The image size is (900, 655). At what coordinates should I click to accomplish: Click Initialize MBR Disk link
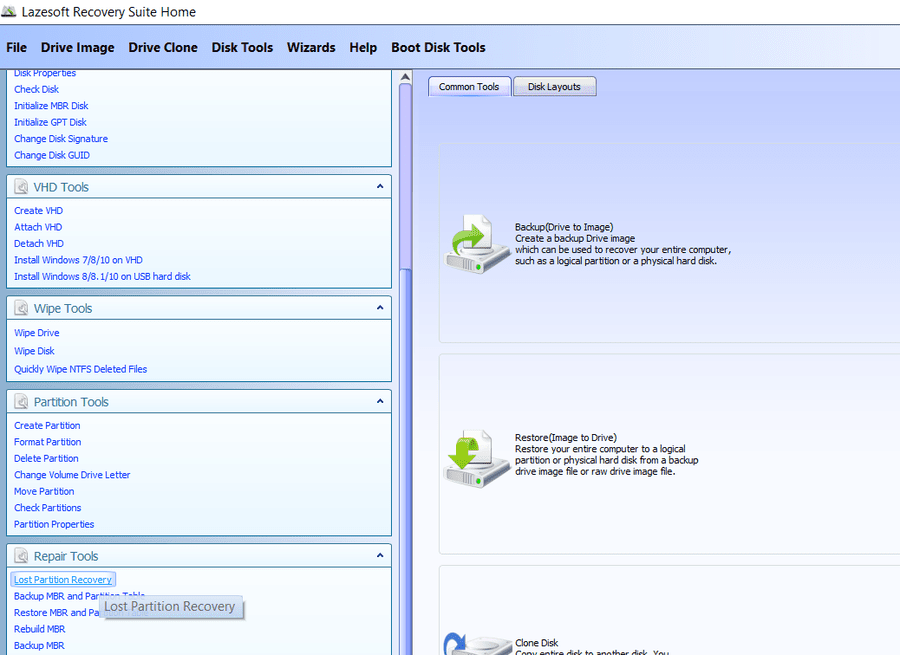52,106
